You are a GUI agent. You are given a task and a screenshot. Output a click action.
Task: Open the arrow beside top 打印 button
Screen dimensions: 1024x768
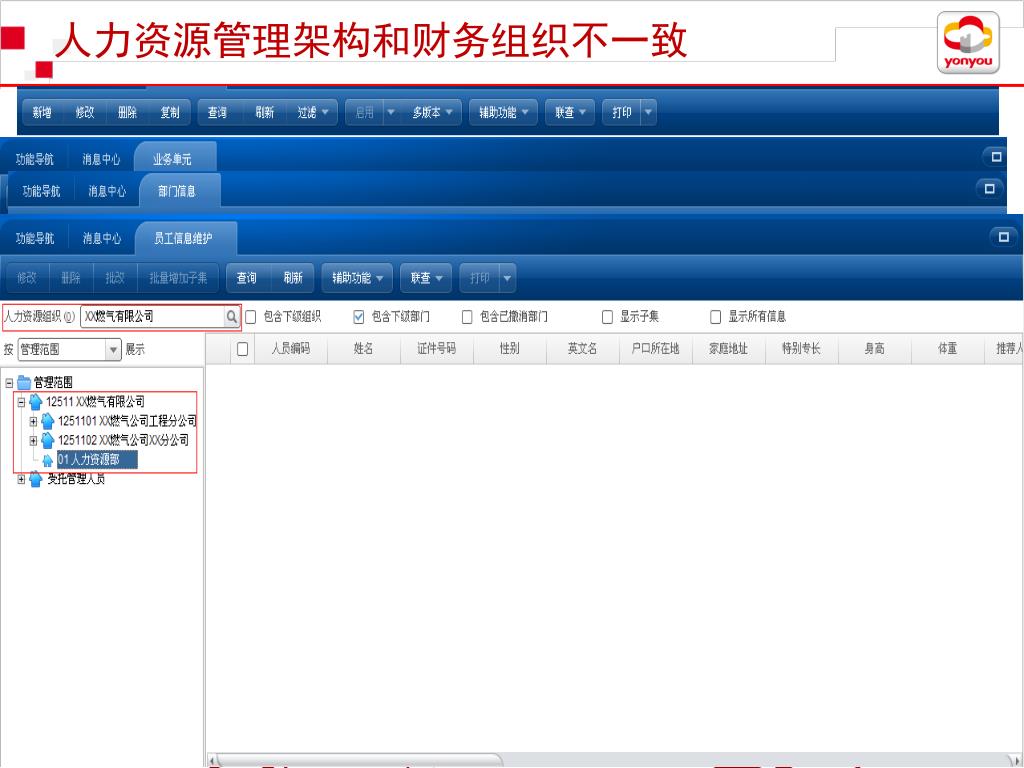click(648, 112)
